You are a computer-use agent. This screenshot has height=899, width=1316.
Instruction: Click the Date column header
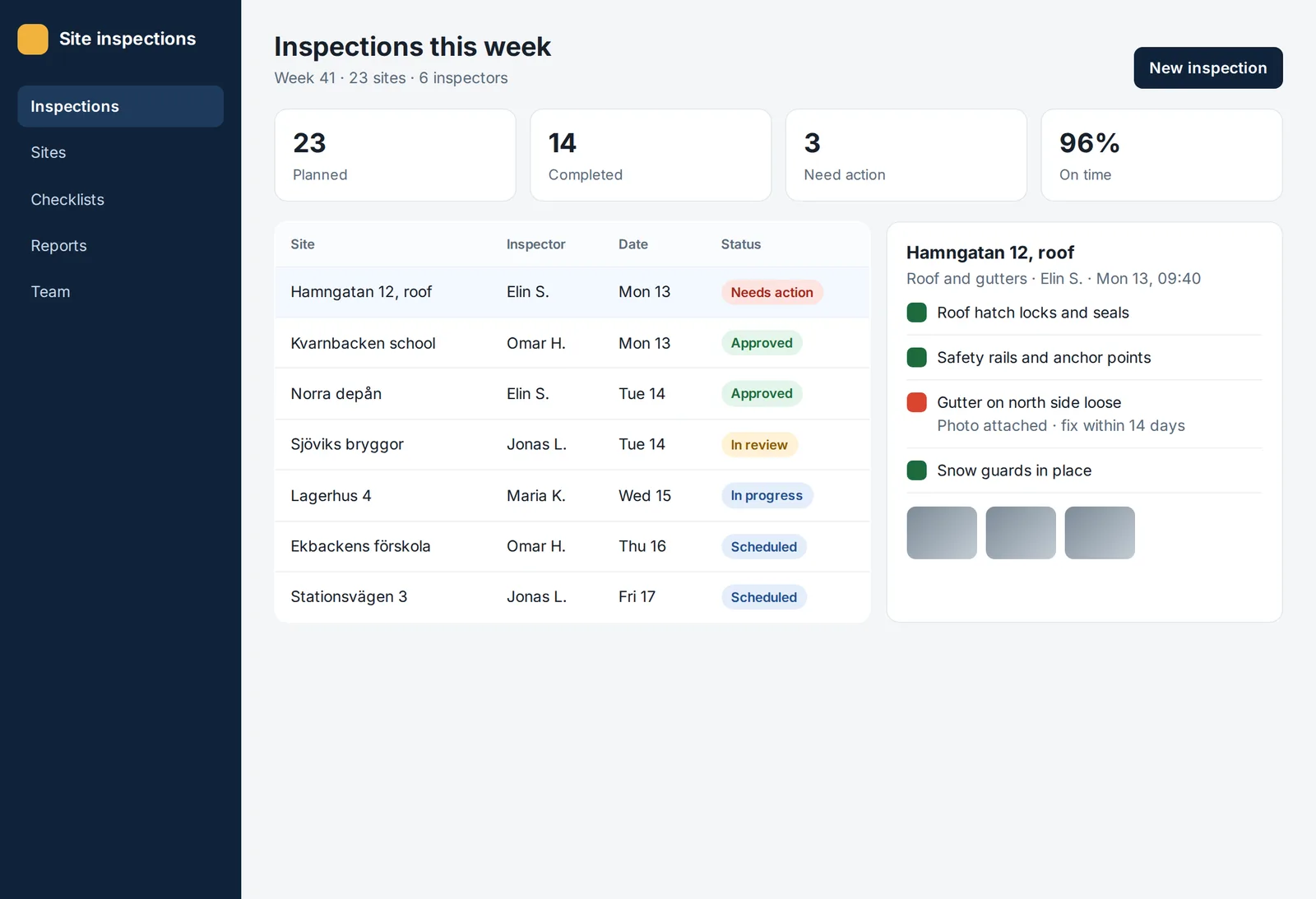tap(633, 244)
